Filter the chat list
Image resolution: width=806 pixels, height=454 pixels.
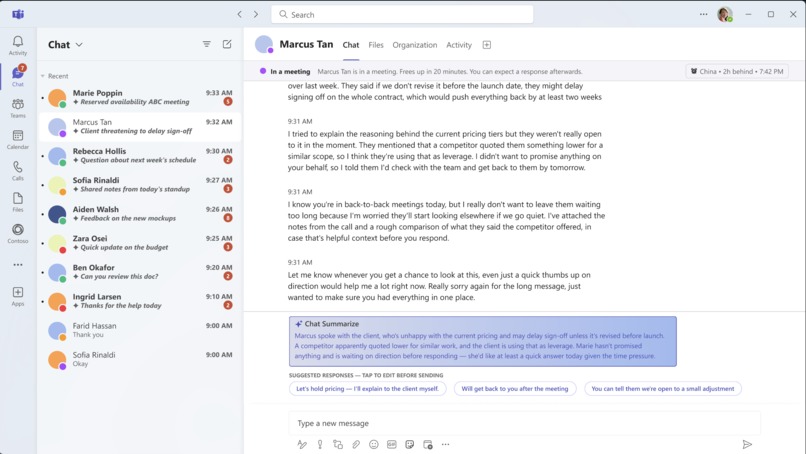pyautogui.click(x=207, y=44)
